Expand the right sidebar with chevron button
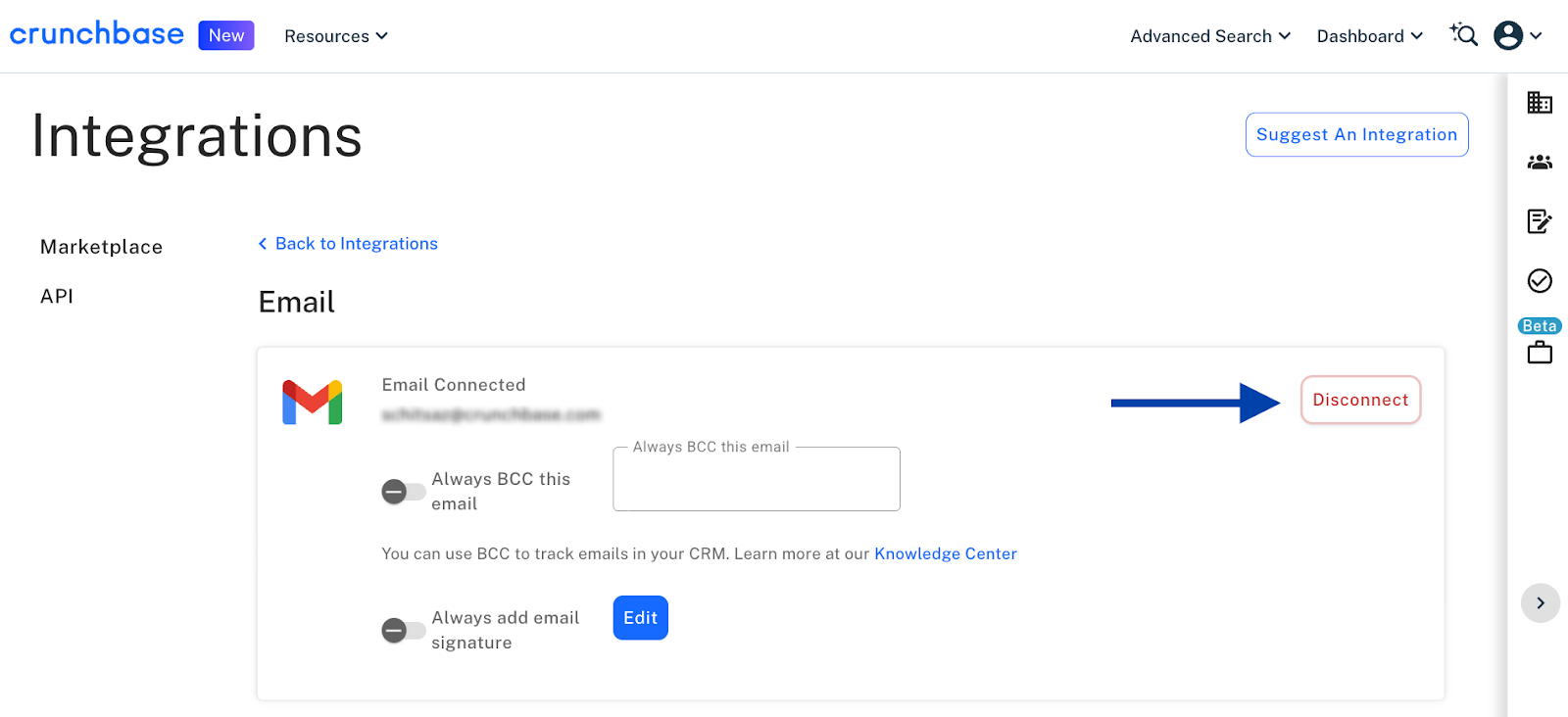Image resolution: width=1568 pixels, height=717 pixels. [1541, 603]
